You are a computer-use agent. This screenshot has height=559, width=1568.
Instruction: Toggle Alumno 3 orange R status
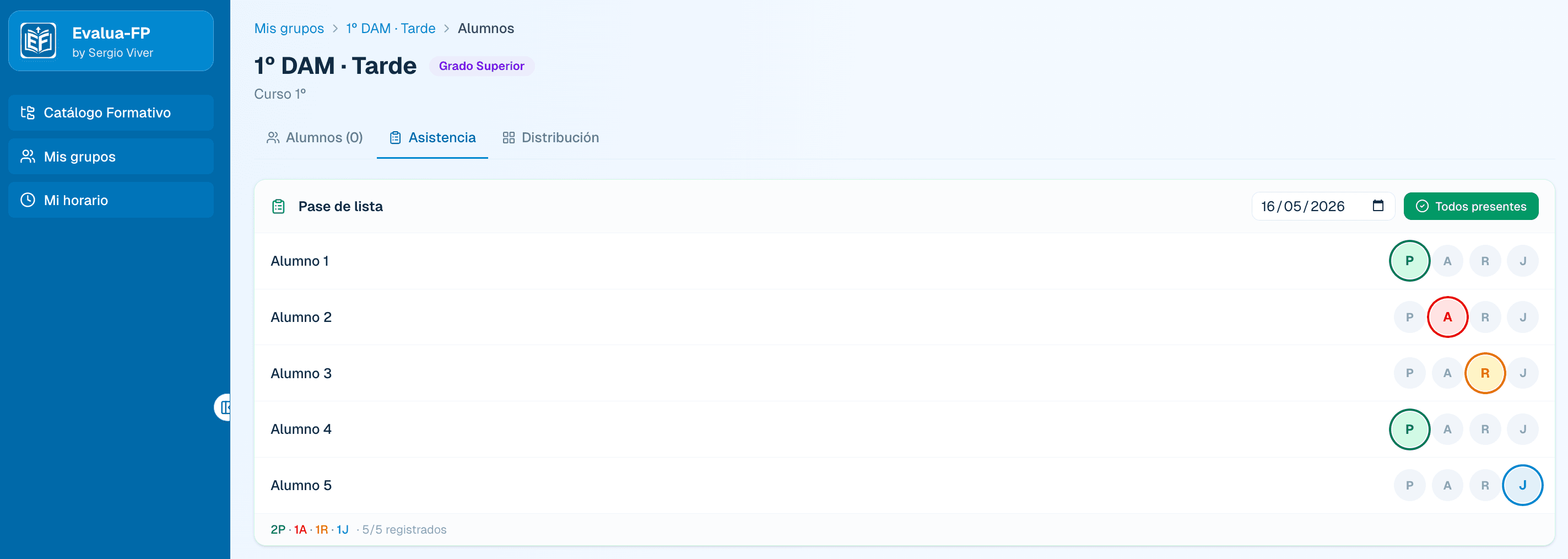pos(1485,373)
